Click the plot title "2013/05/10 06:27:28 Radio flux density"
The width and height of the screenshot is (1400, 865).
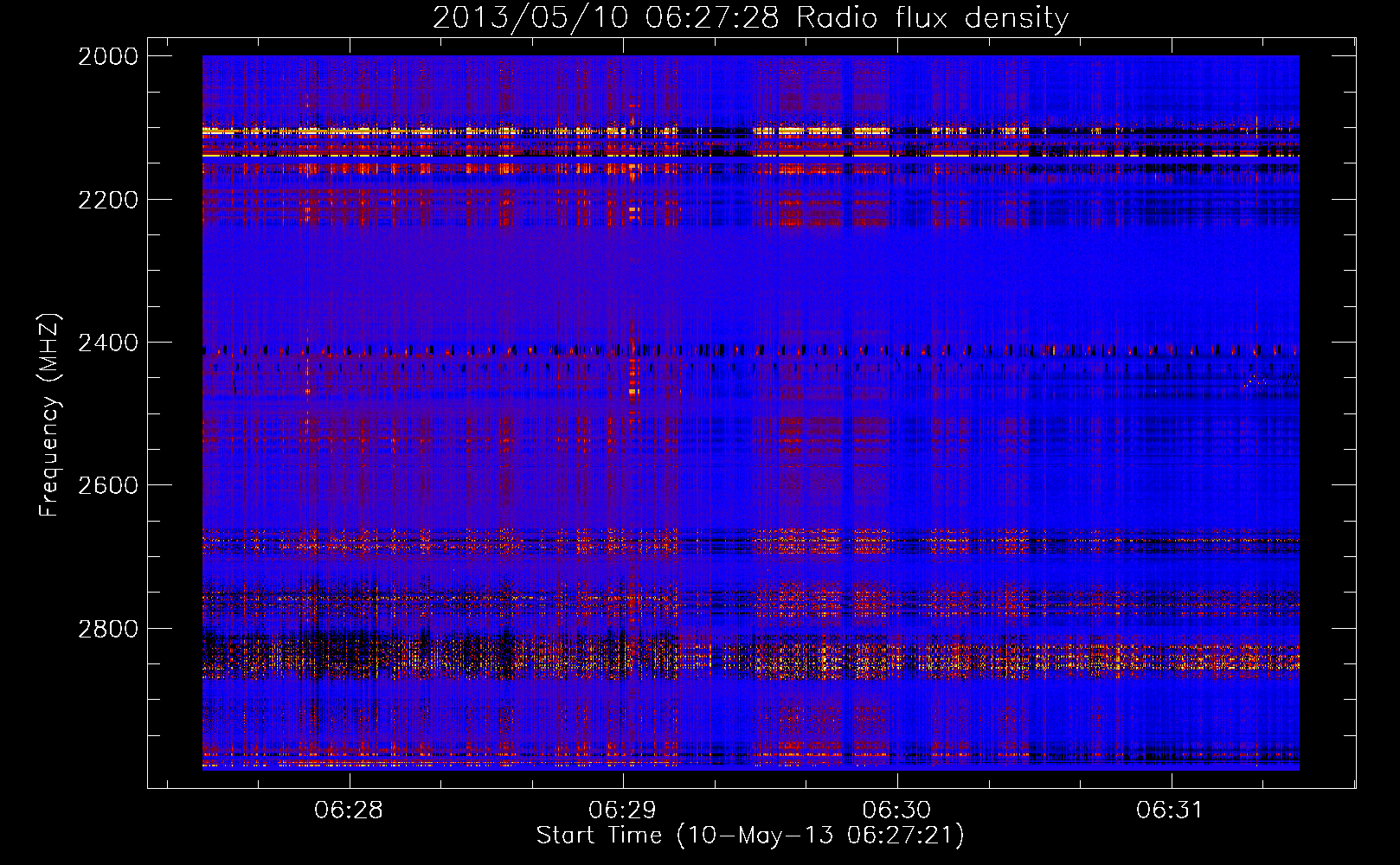click(750, 17)
